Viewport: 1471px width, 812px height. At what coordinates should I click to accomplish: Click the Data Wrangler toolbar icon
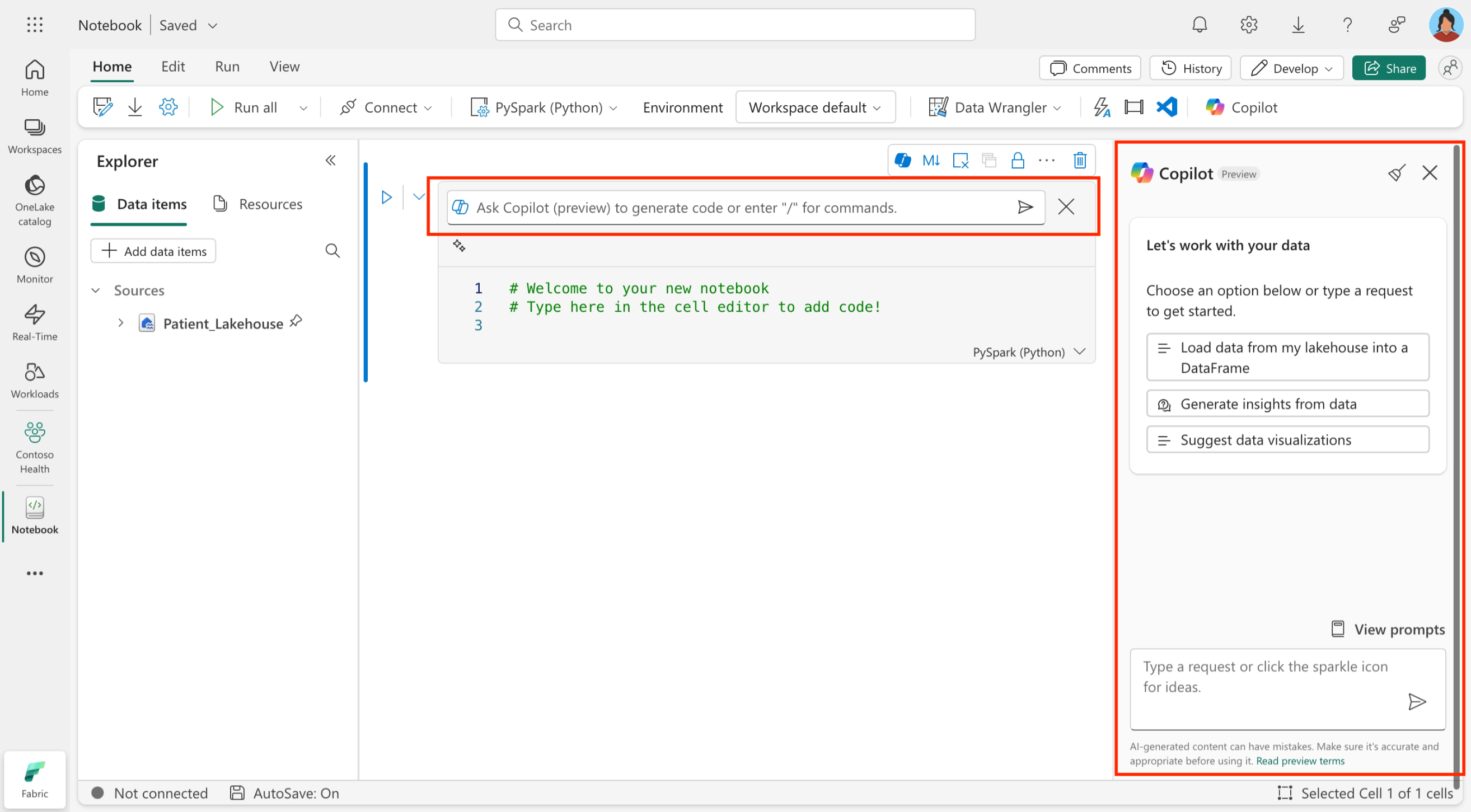[x=938, y=107]
